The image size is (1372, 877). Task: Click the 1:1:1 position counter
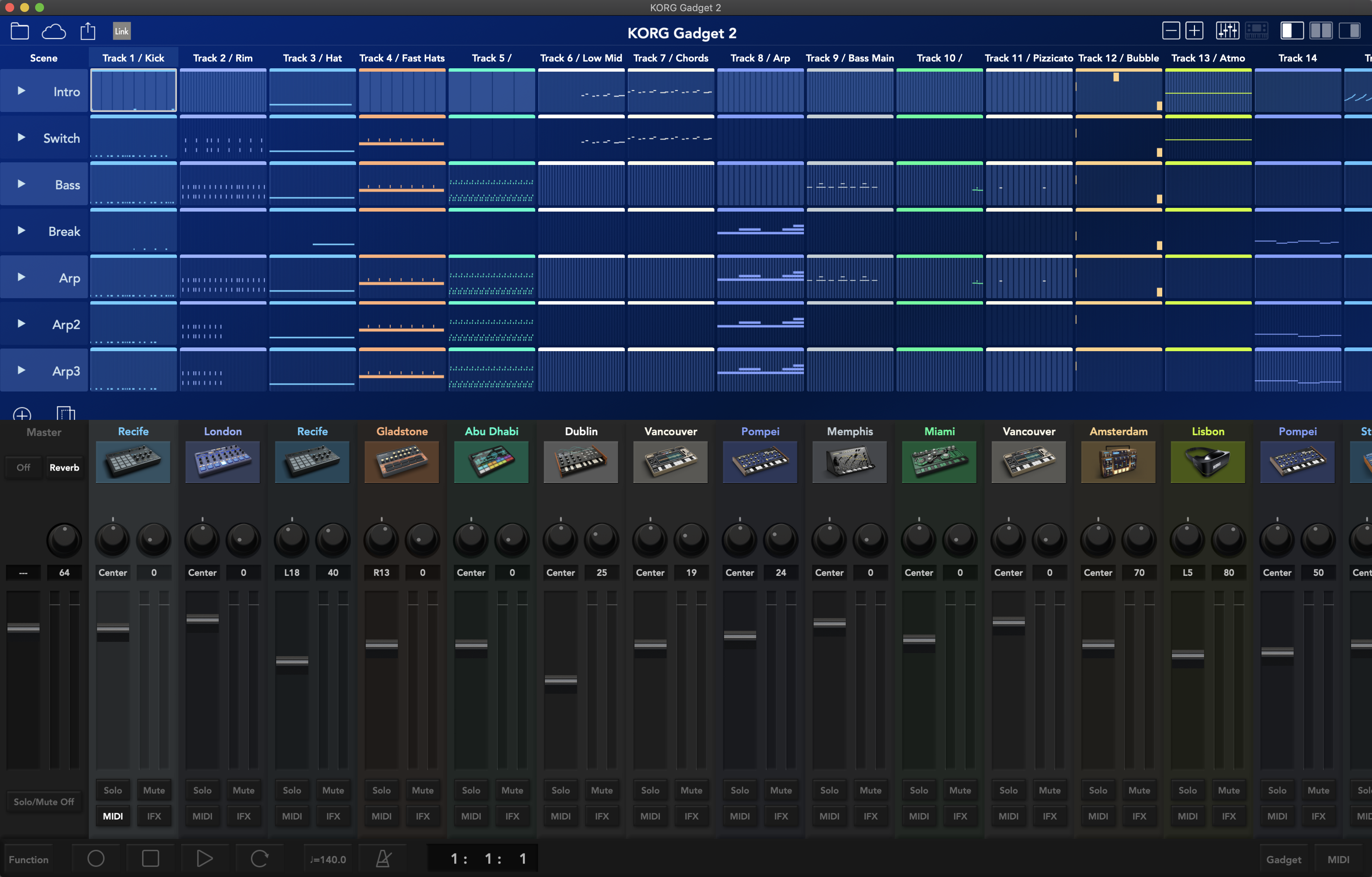pyautogui.click(x=483, y=858)
